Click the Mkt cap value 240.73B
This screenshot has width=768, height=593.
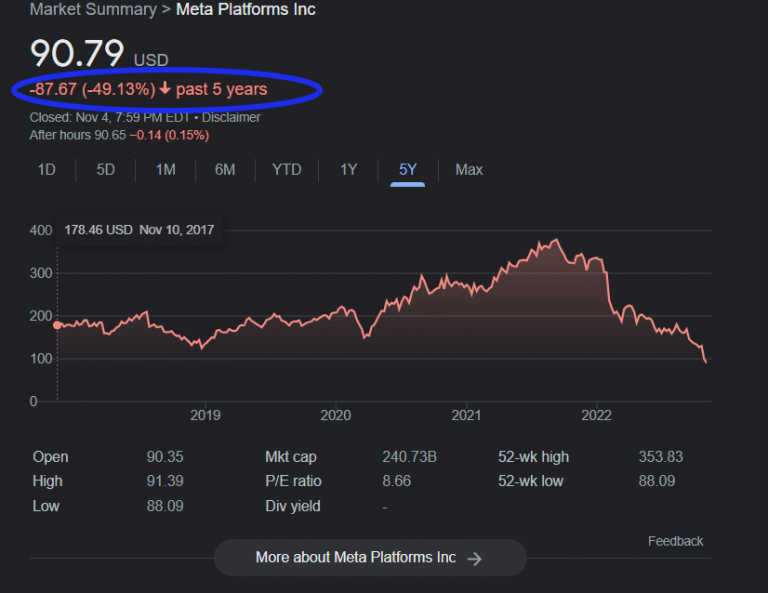coord(409,457)
